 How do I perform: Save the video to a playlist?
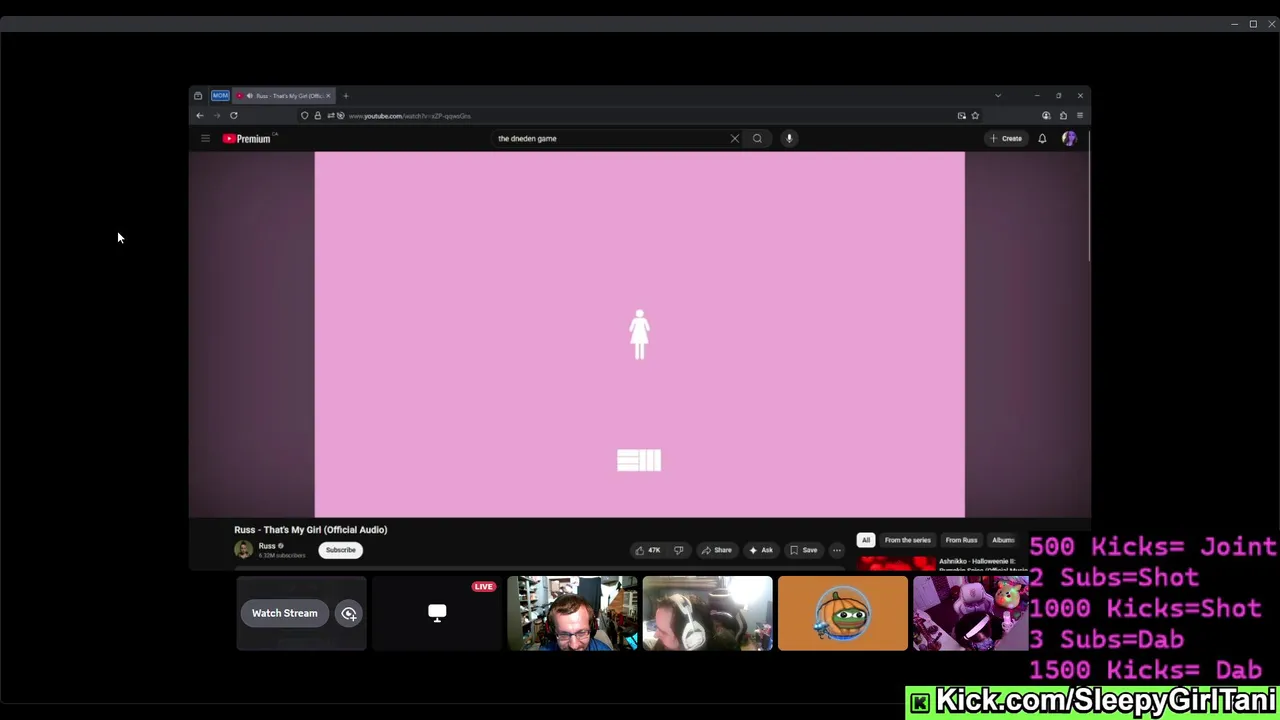[803, 550]
